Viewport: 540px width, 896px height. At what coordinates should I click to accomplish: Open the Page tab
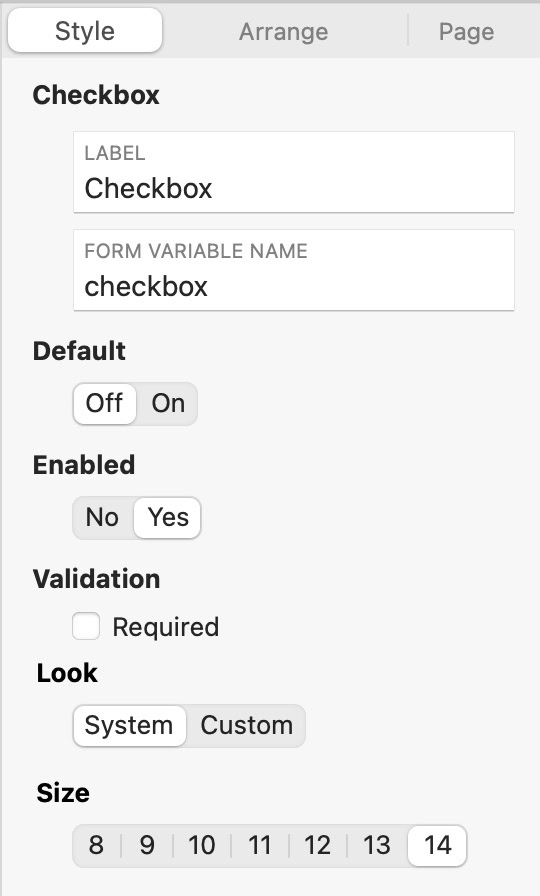pos(466,31)
